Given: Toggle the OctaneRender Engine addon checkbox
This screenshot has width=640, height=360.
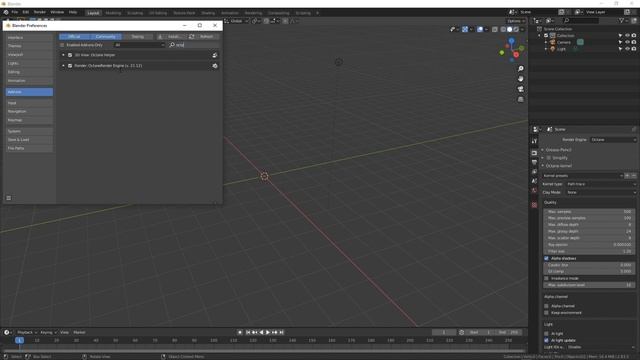Looking at the screenshot, I should (70, 66).
